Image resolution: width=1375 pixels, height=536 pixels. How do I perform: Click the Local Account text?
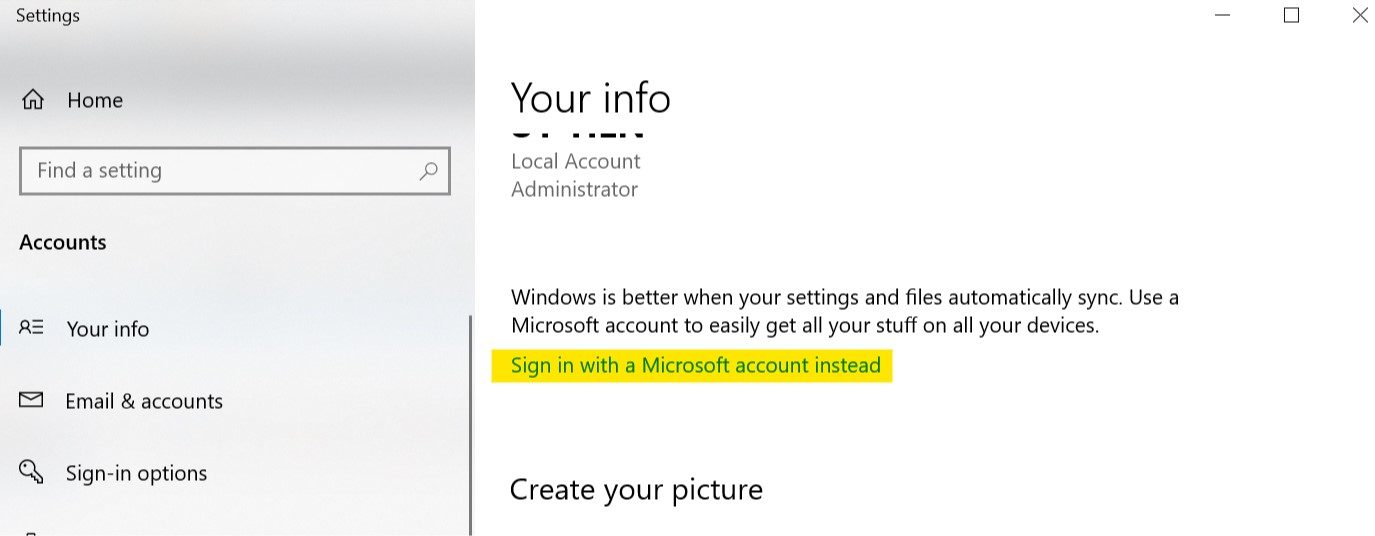pos(575,161)
